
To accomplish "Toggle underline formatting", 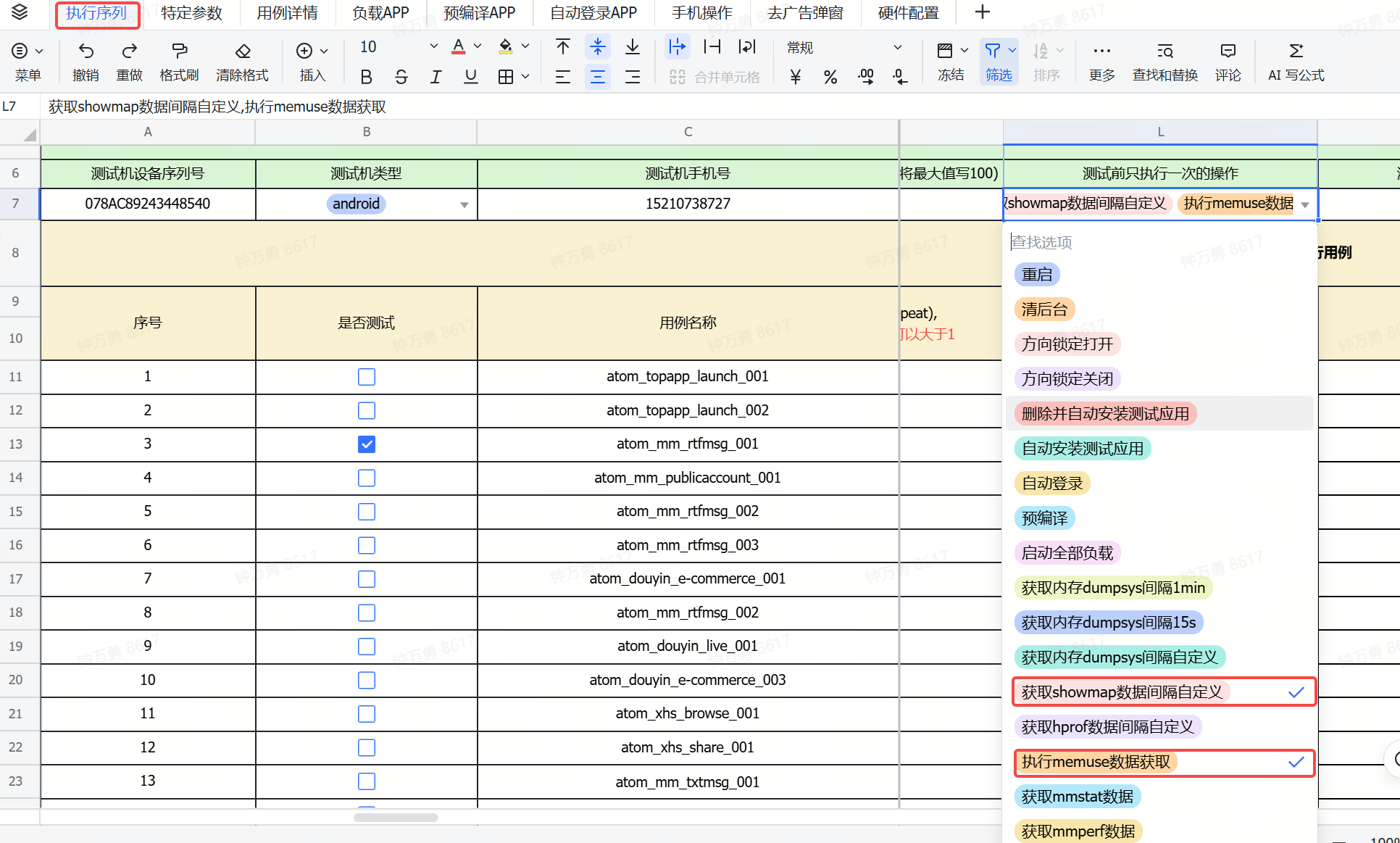I will 471,76.
